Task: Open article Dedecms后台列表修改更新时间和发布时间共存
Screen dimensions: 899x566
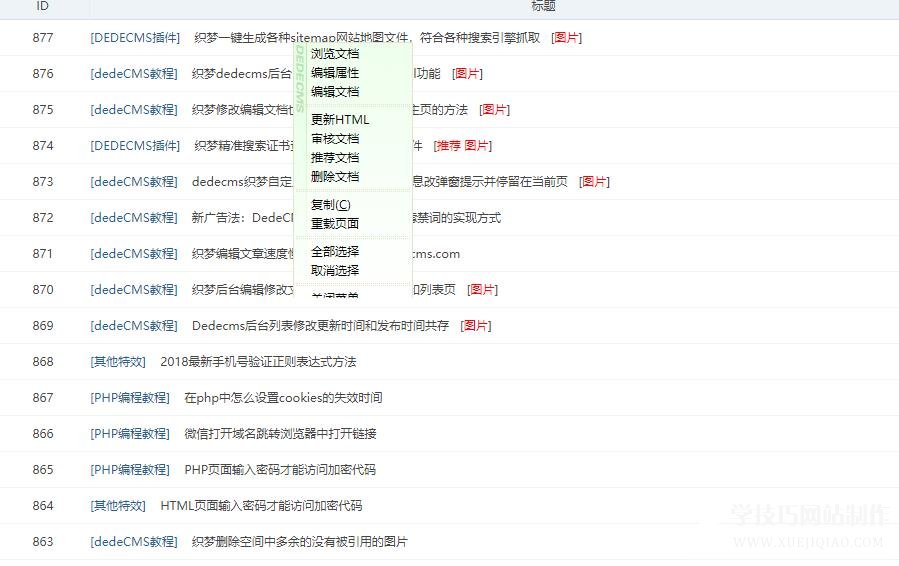Action: pyautogui.click(x=320, y=326)
